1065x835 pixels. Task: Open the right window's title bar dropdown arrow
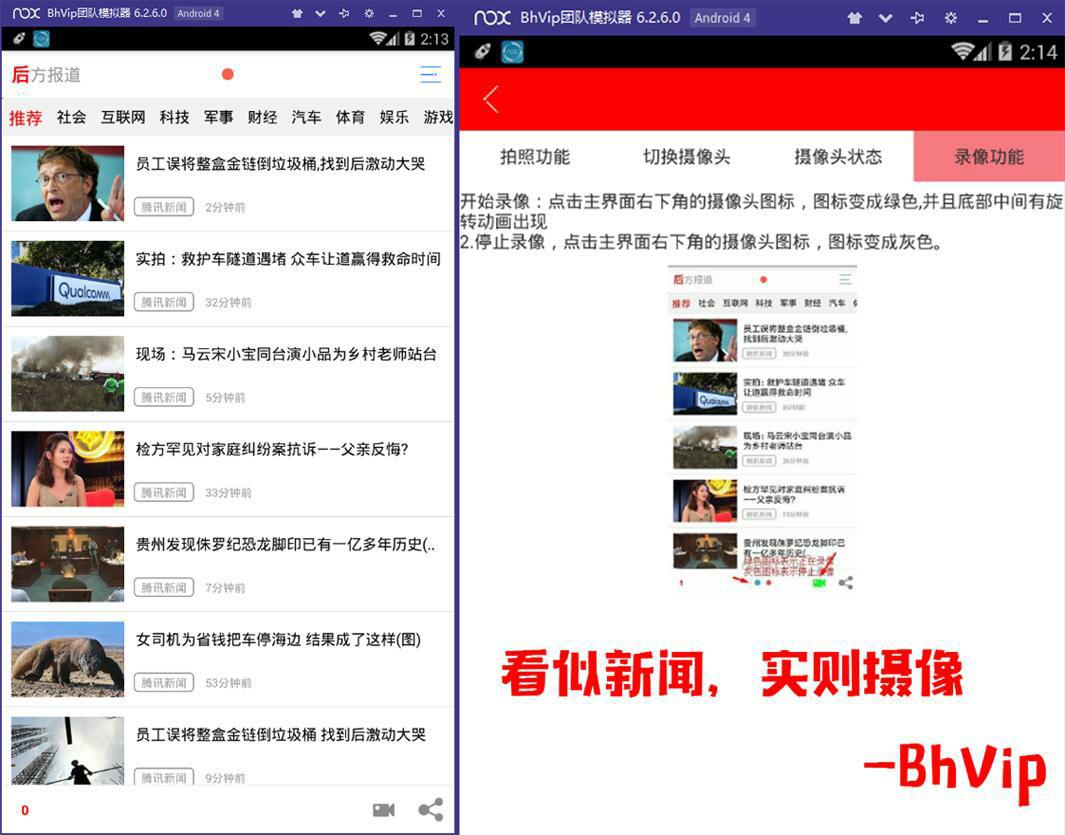point(885,18)
